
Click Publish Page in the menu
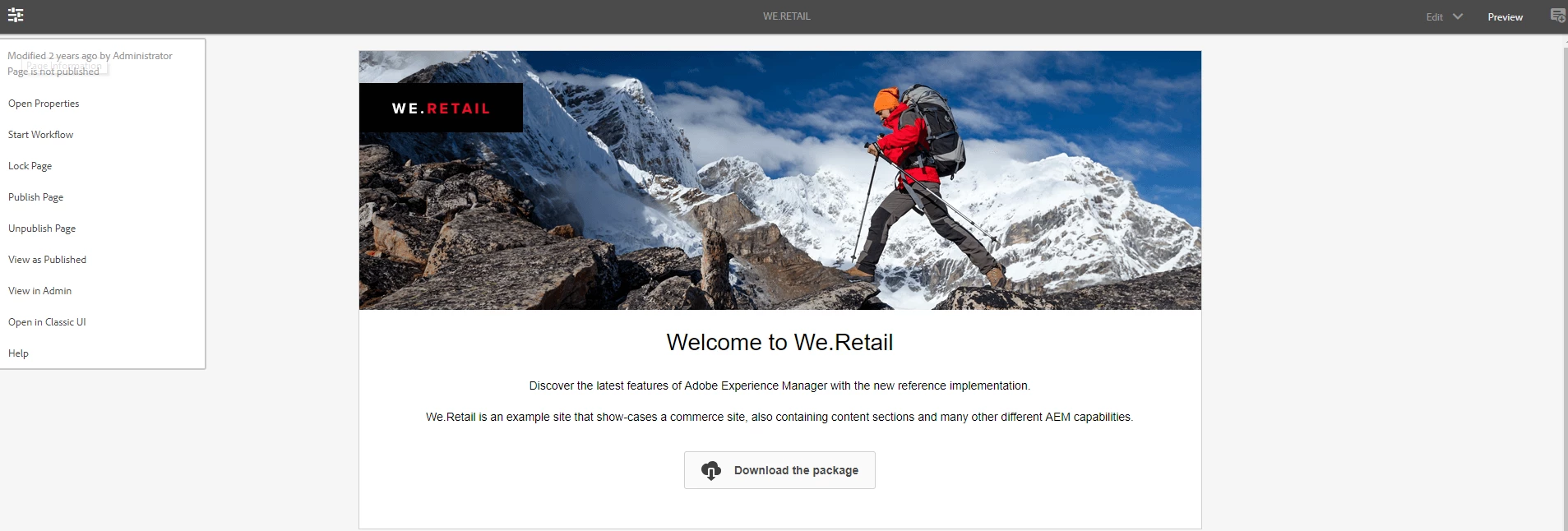(x=35, y=197)
